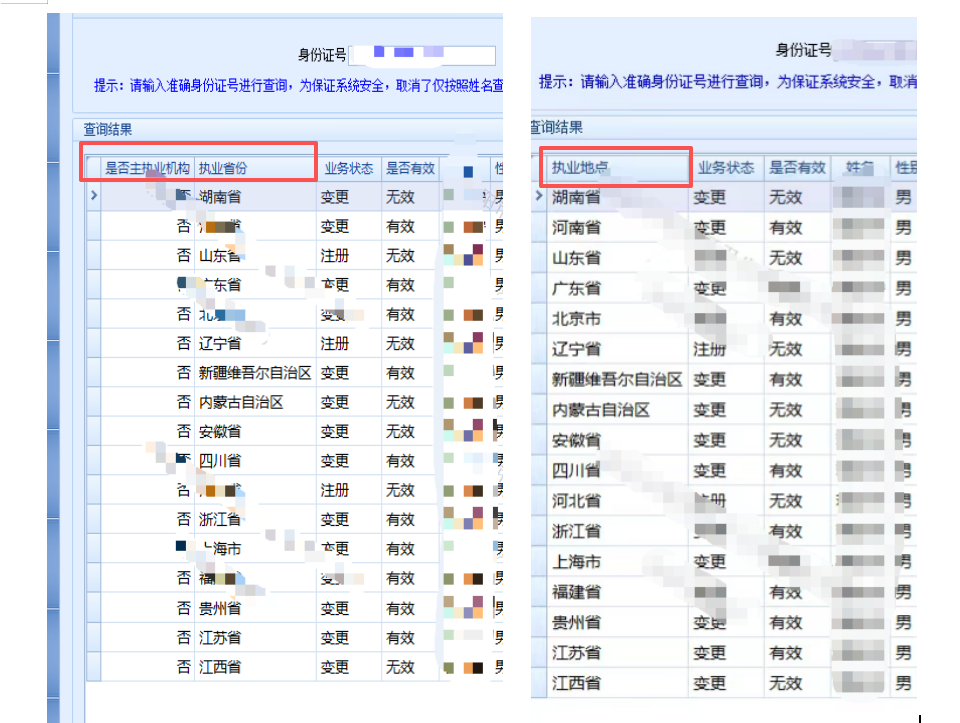Click 是否有效 header in the 执业地点 table

click(797, 168)
